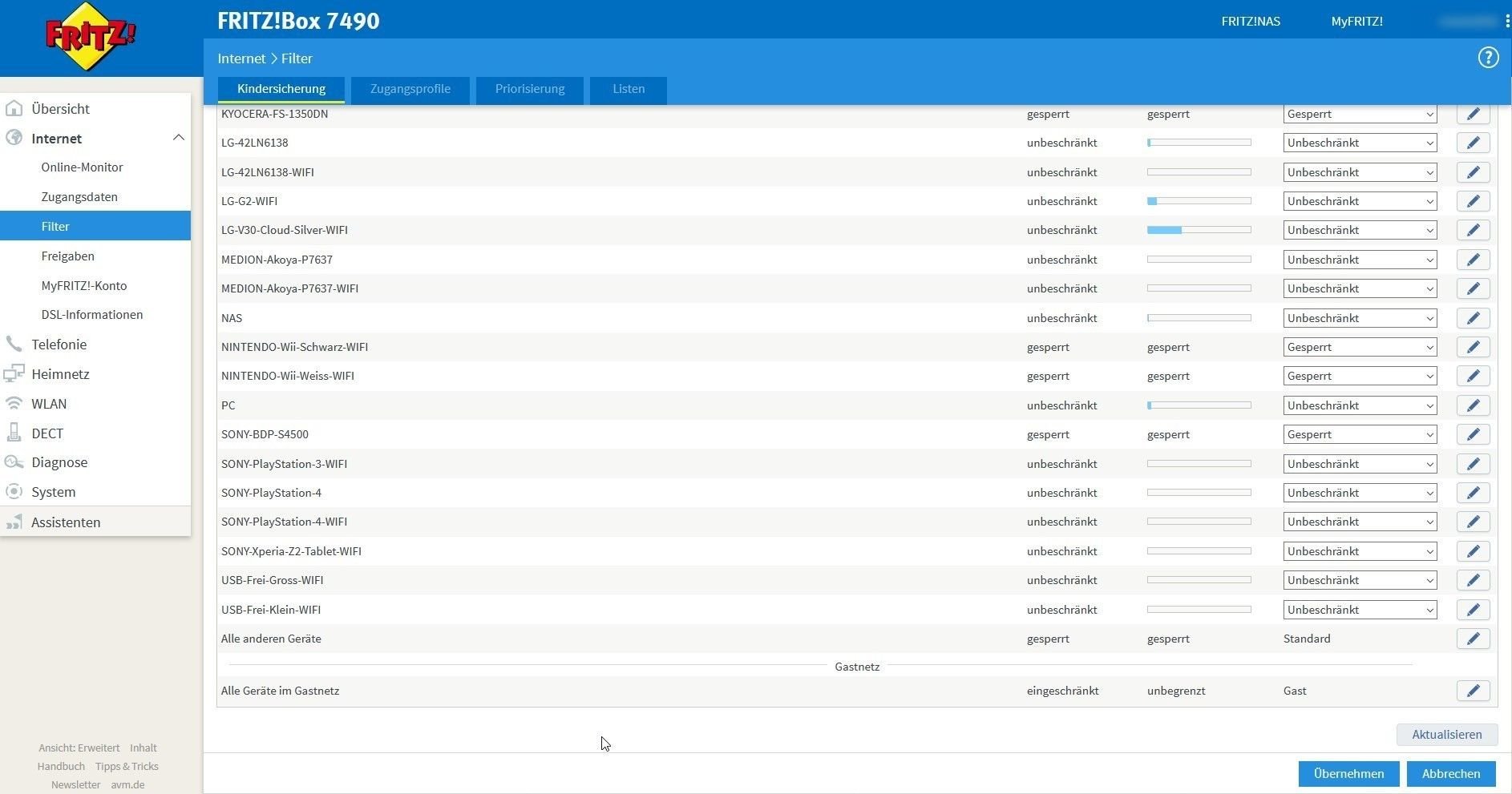Click usage bar of LG-G2-WIFI

pyautogui.click(x=1199, y=201)
